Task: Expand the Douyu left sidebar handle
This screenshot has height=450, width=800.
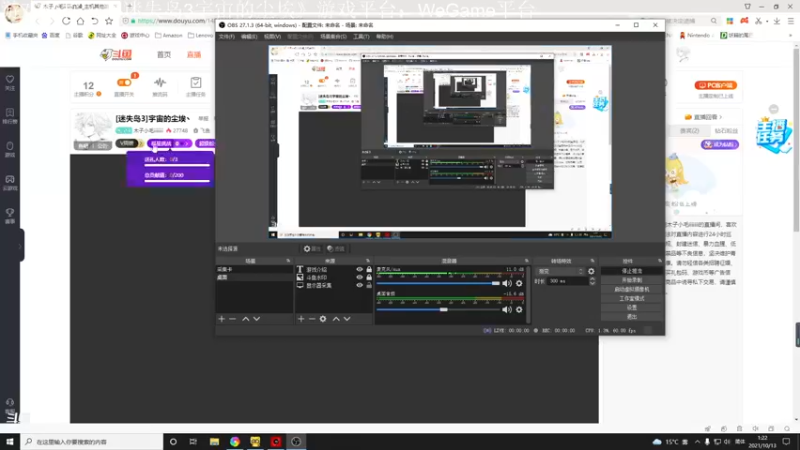Action: click(x=20, y=246)
